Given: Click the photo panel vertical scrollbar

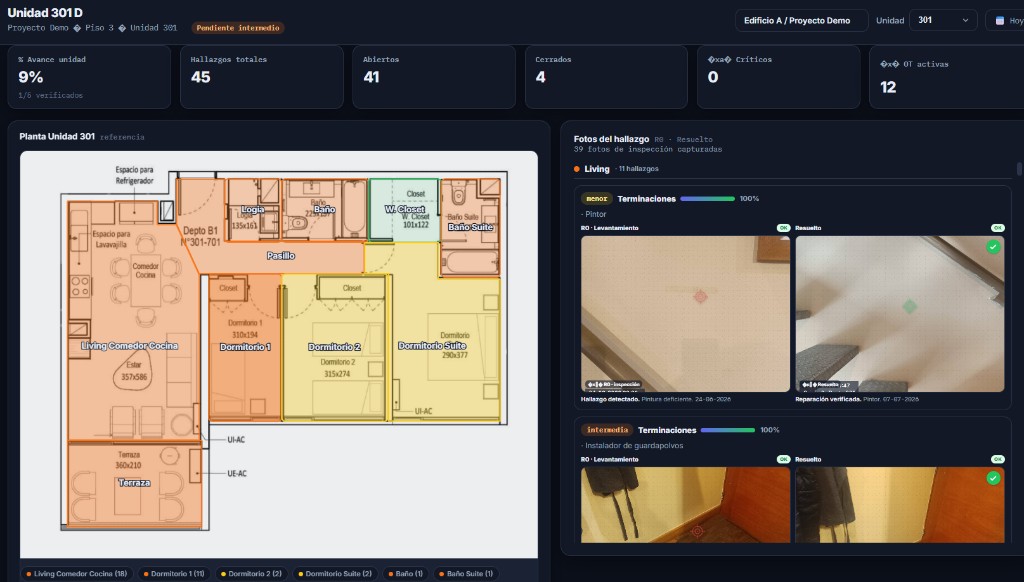Looking at the screenshot, I should tap(1019, 169).
